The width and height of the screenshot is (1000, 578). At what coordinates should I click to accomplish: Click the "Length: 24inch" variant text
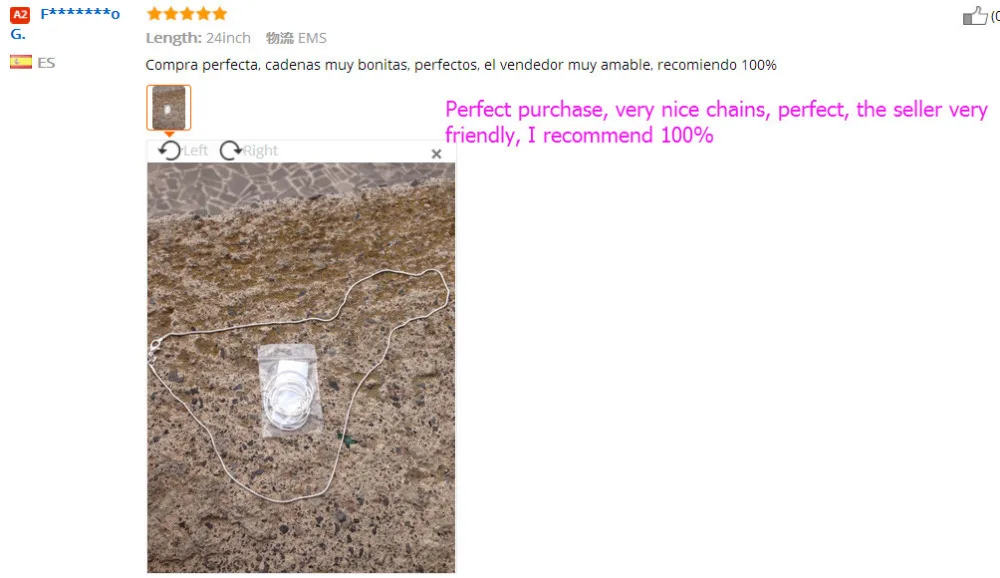click(x=198, y=38)
